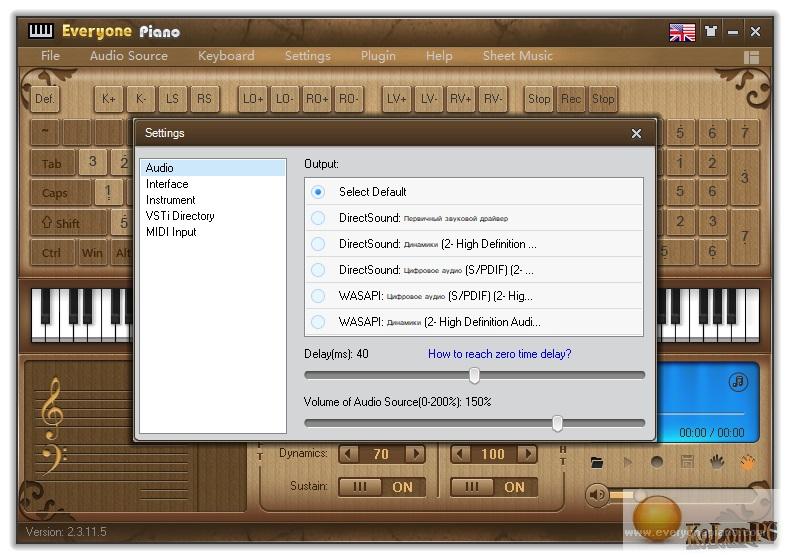Click the dark left-hand icon
787x557 pixels.
[x=717, y=461]
